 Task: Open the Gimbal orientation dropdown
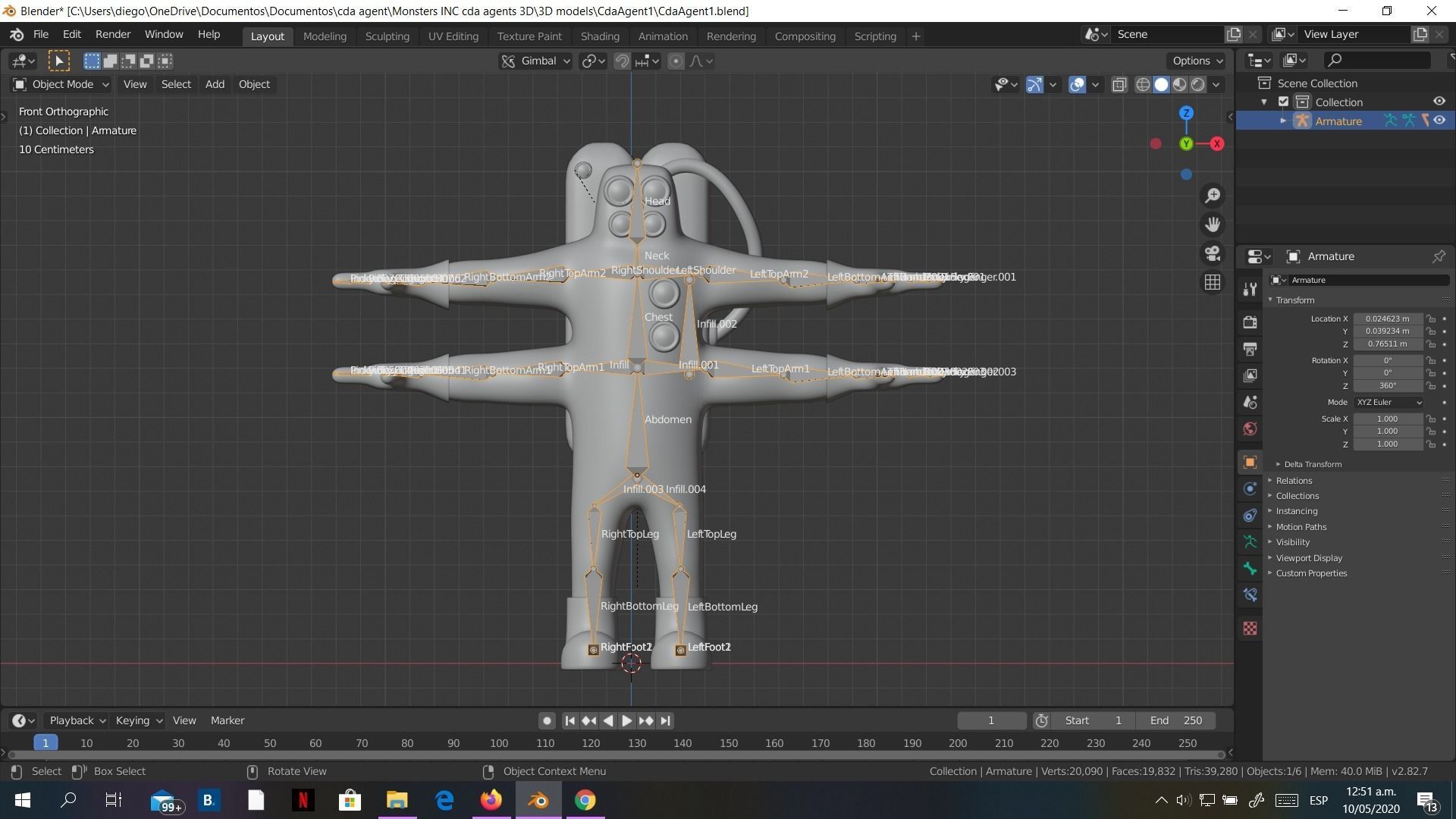click(537, 61)
